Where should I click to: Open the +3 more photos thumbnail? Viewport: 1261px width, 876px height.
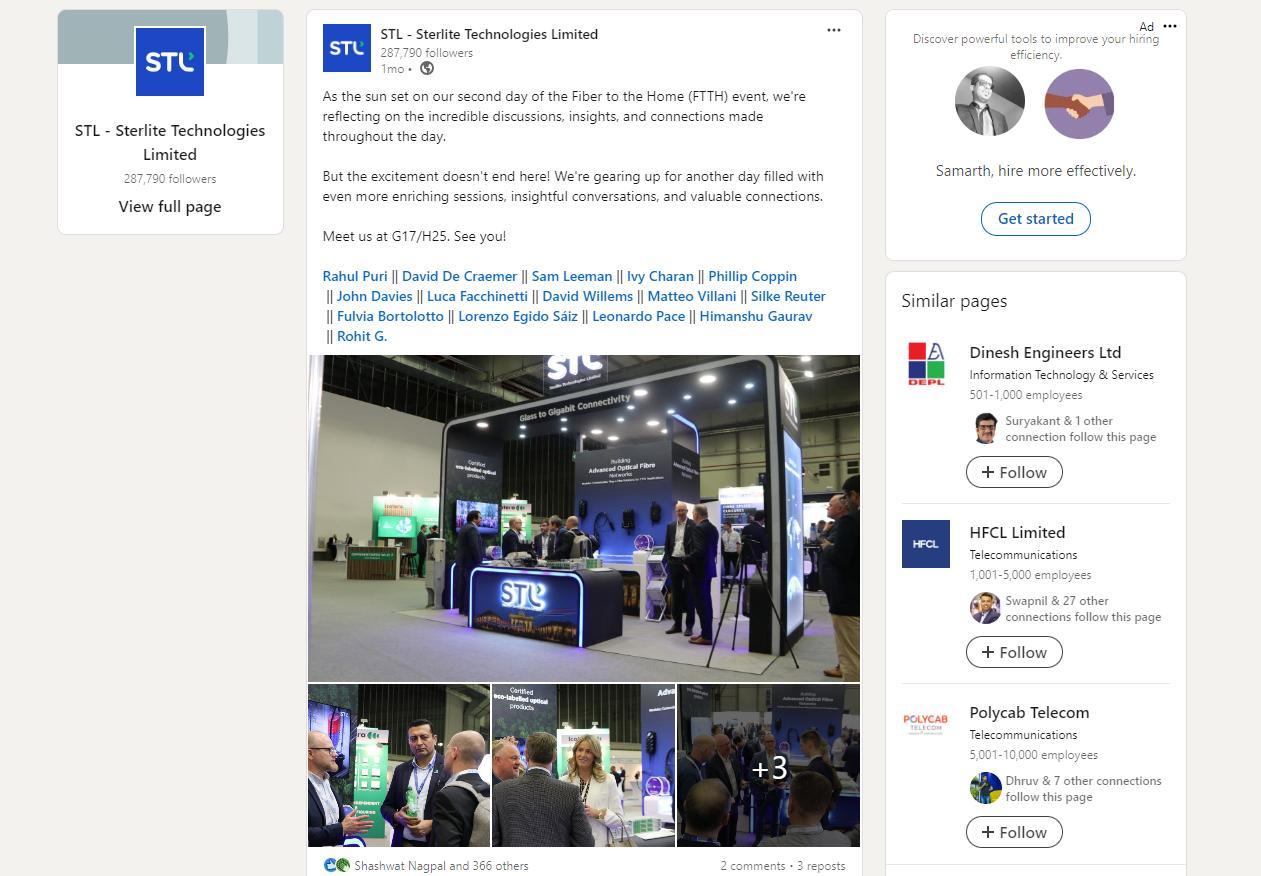pyautogui.click(x=769, y=765)
